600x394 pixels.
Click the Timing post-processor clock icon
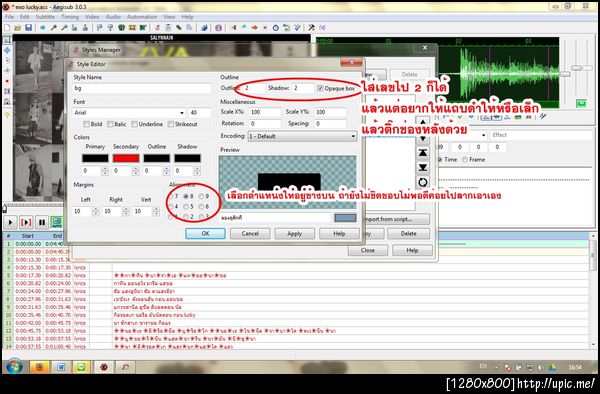click(276, 28)
